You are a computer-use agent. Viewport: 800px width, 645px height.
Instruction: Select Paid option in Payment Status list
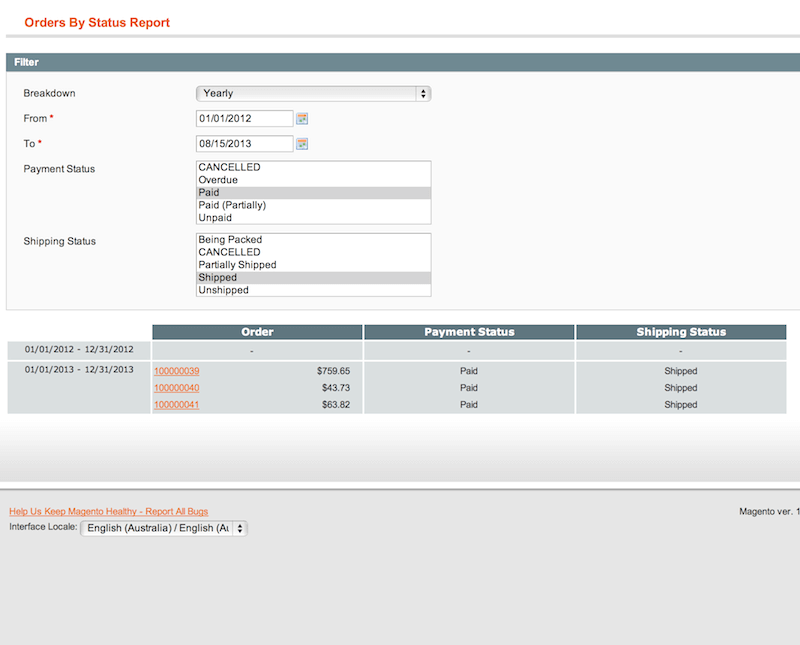tap(209, 192)
